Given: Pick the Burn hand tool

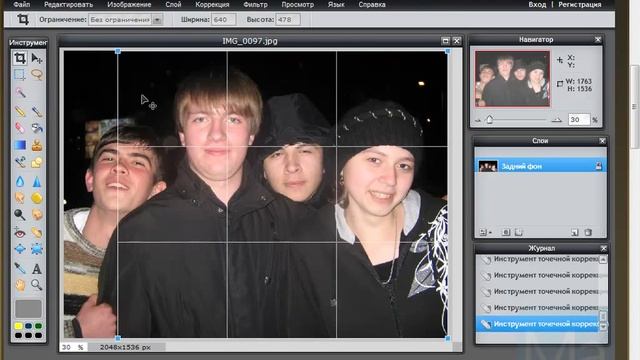Looking at the screenshot, I should tap(37, 214).
